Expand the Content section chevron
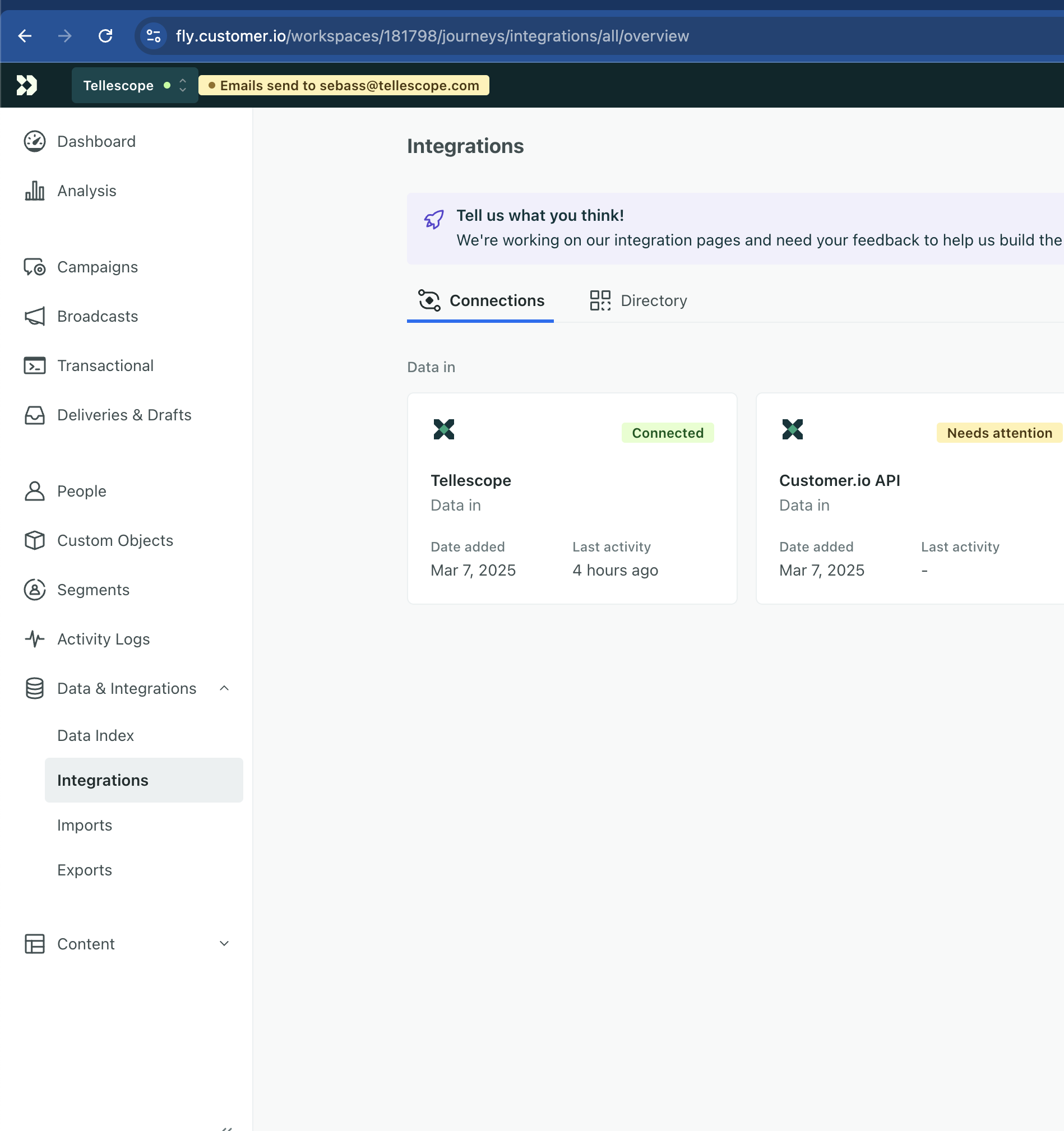This screenshot has height=1131, width=1064. (x=224, y=944)
